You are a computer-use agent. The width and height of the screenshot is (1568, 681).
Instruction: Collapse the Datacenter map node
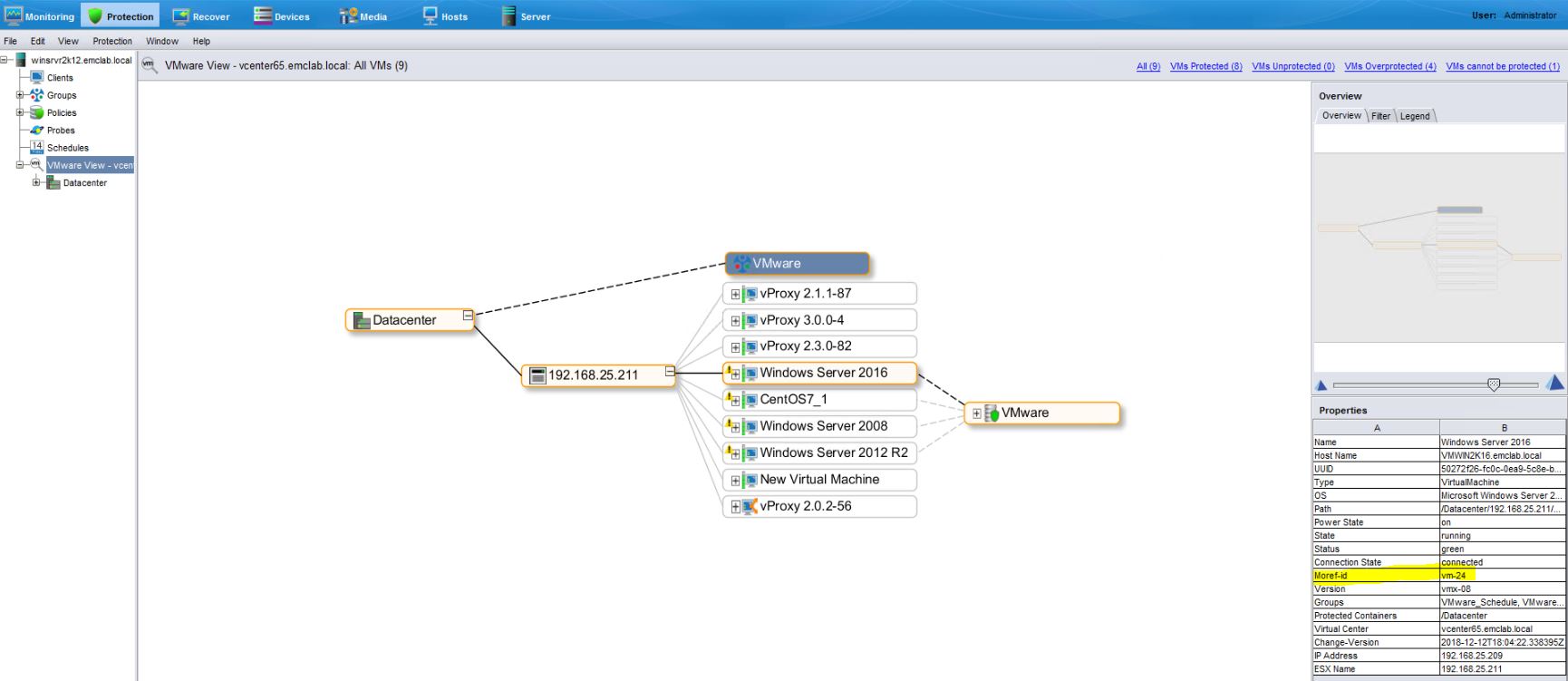point(468,316)
